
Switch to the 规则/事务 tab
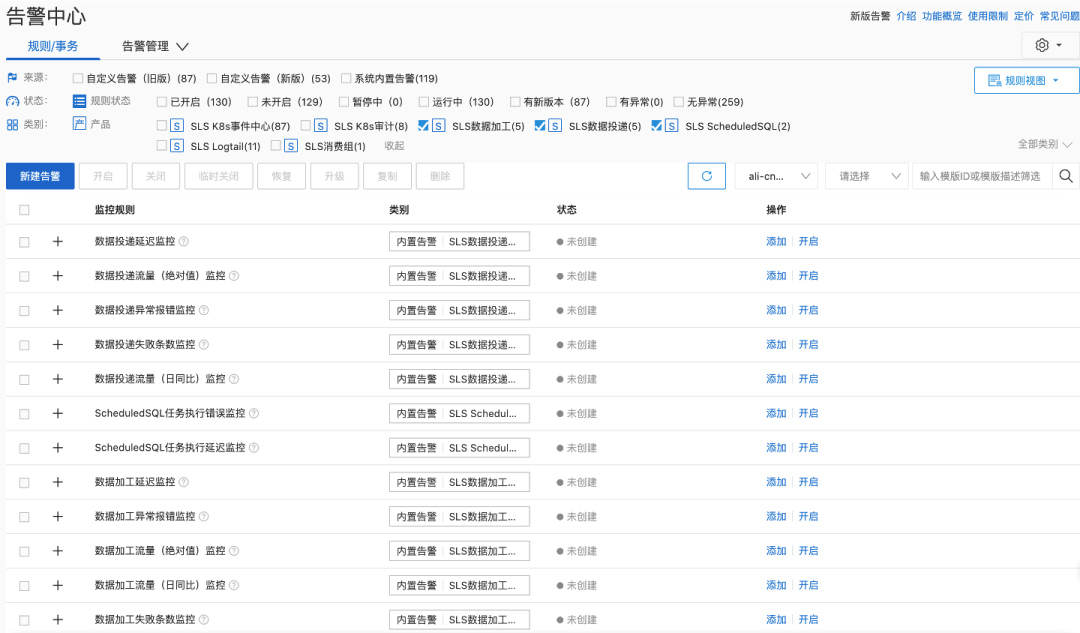(53, 46)
